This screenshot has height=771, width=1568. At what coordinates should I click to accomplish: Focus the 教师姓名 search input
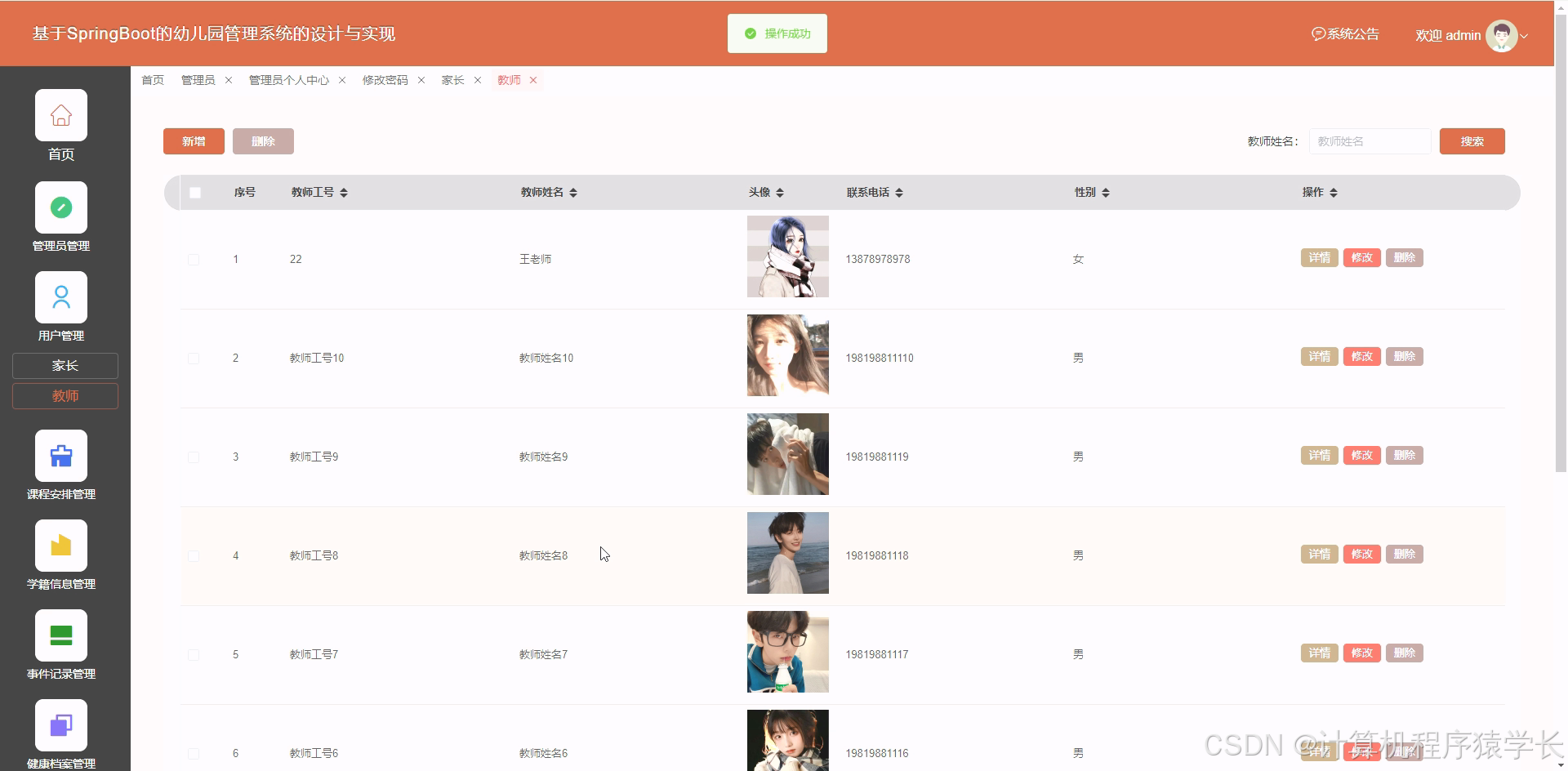click(x=1370, y=141)
